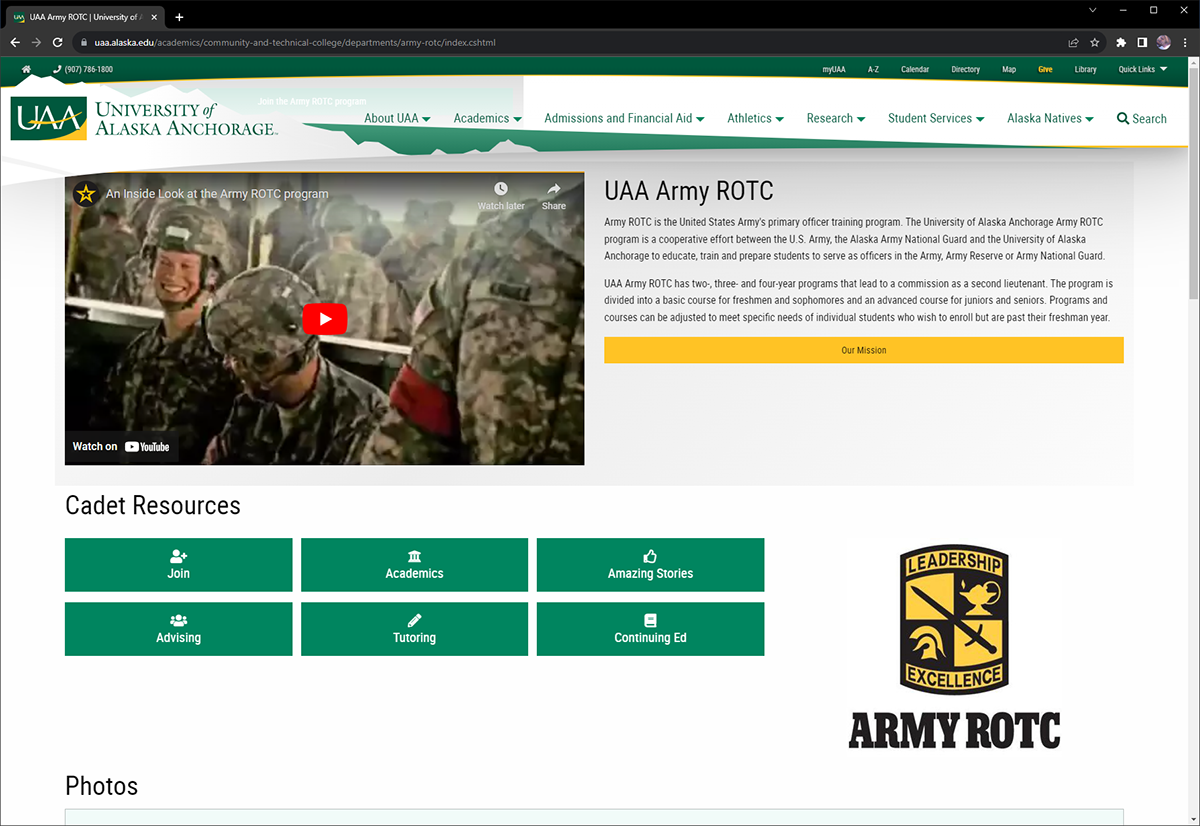Open a new tab with plus button
Image resolution: width=1200 pixels, height=826 pixels.
tap(179, 17)
